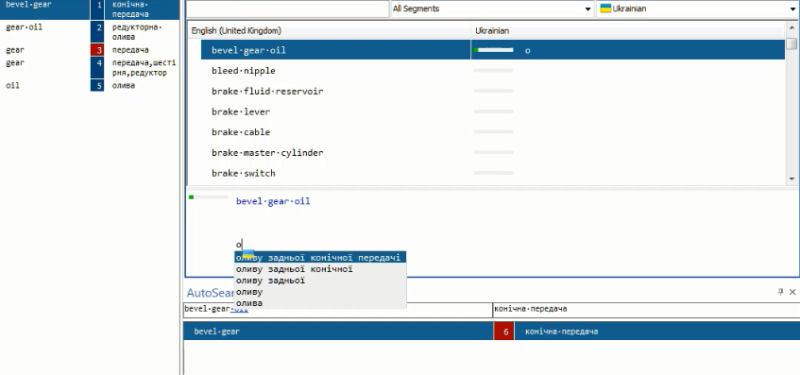Select term match bevel·gear in left panel
Screen dimensions: 800x375
tap(29, 5)
